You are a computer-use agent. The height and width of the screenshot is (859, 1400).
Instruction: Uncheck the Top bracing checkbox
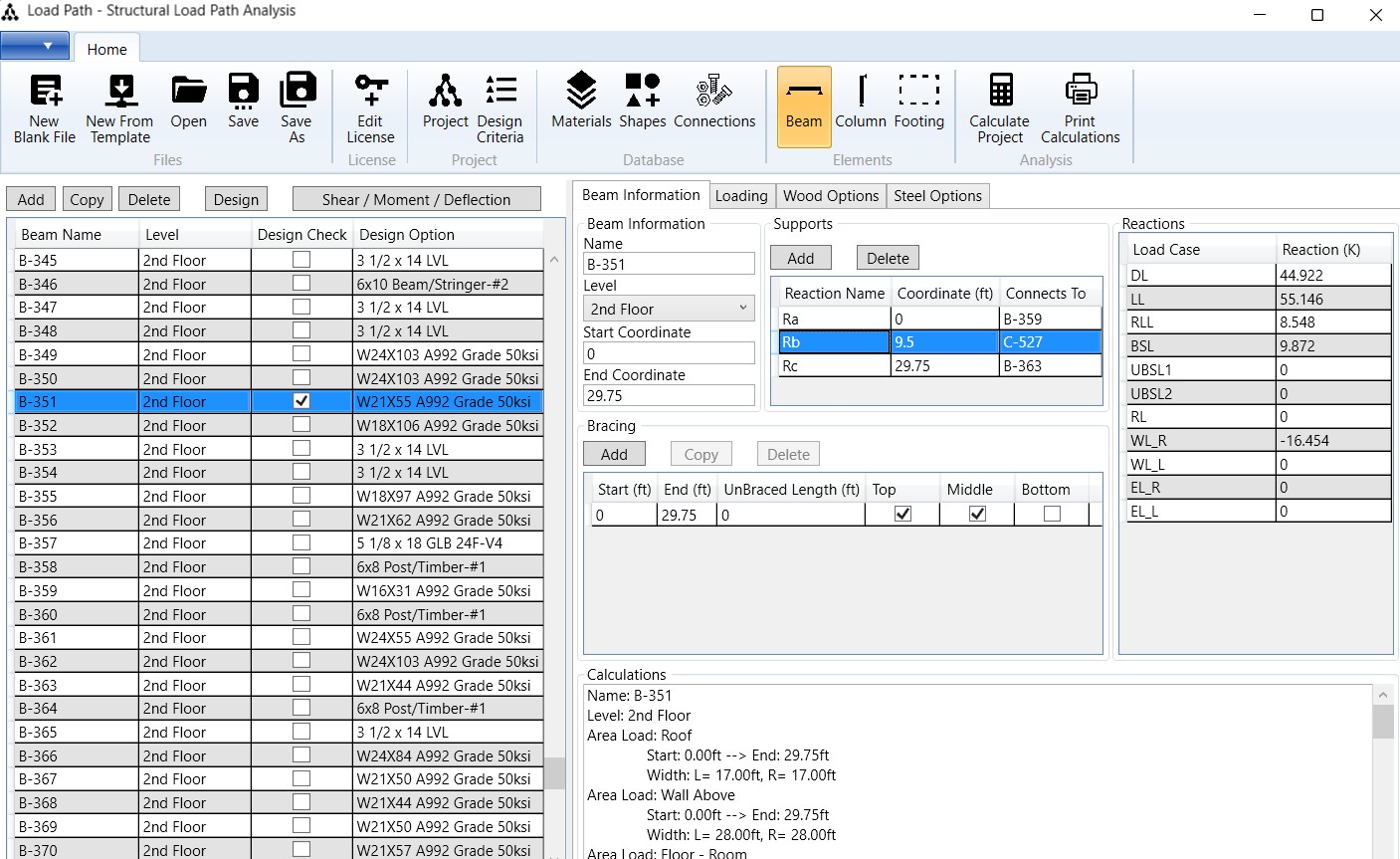902,515
